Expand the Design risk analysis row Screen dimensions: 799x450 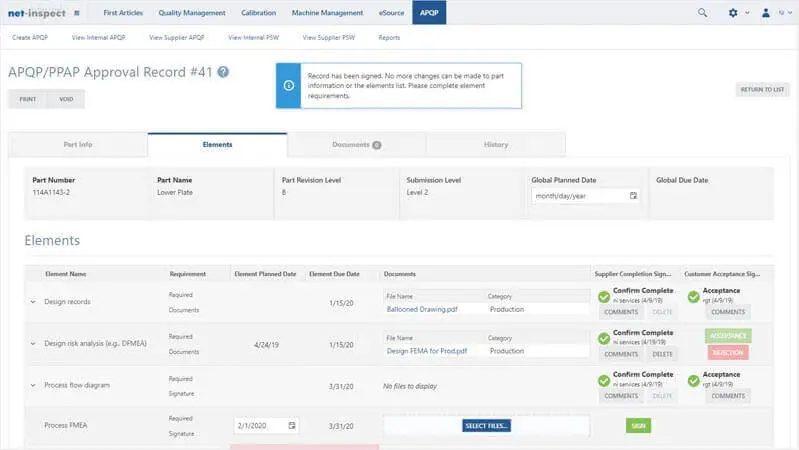(x=32, y=343)
